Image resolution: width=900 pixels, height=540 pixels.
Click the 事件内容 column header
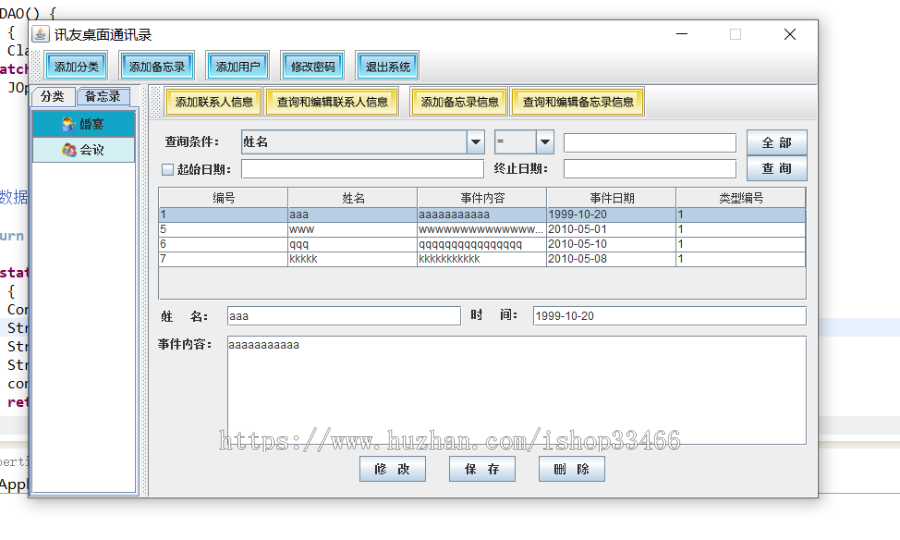click(x=482, y=198)
